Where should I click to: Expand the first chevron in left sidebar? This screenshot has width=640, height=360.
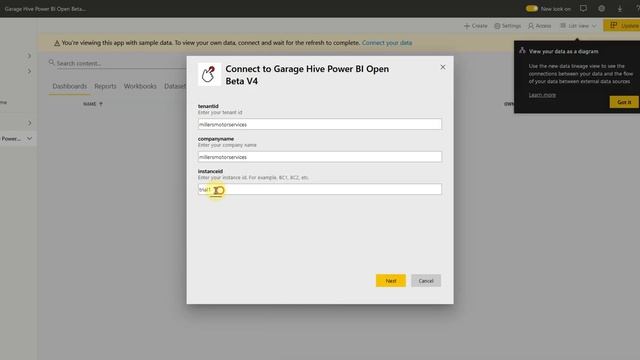tap(29, 56)
